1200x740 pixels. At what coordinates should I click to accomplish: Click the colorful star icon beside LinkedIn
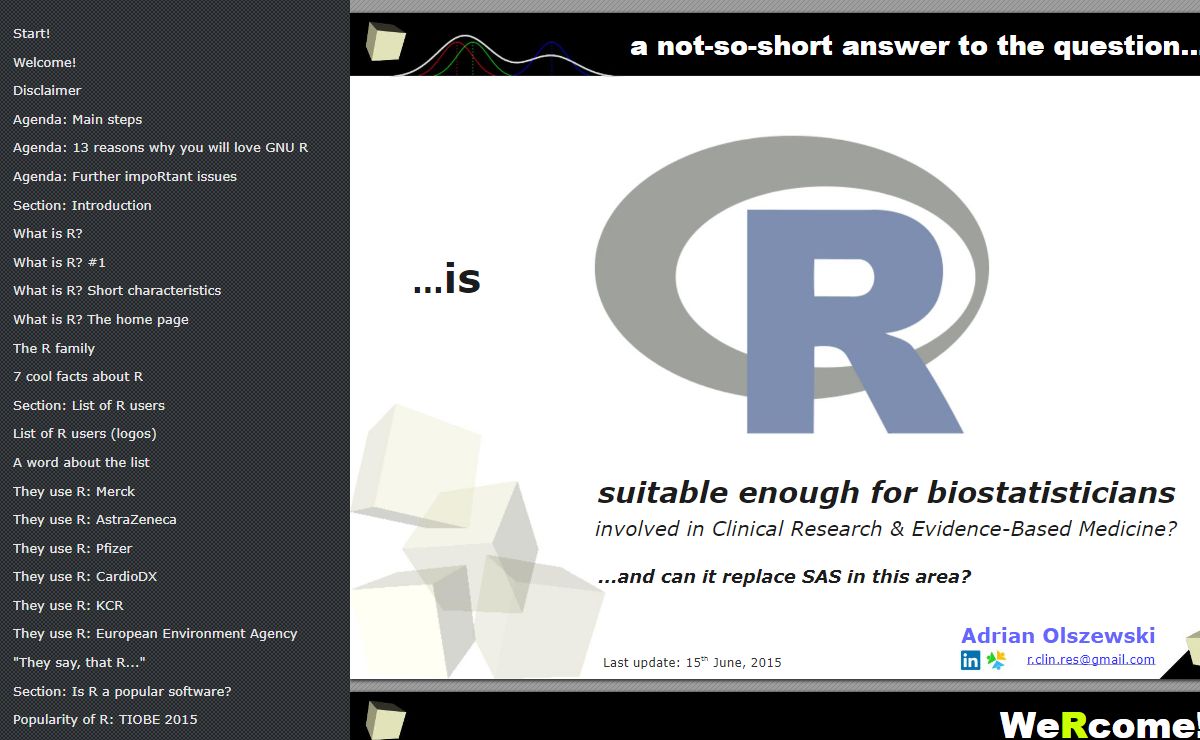coord(996,660)
